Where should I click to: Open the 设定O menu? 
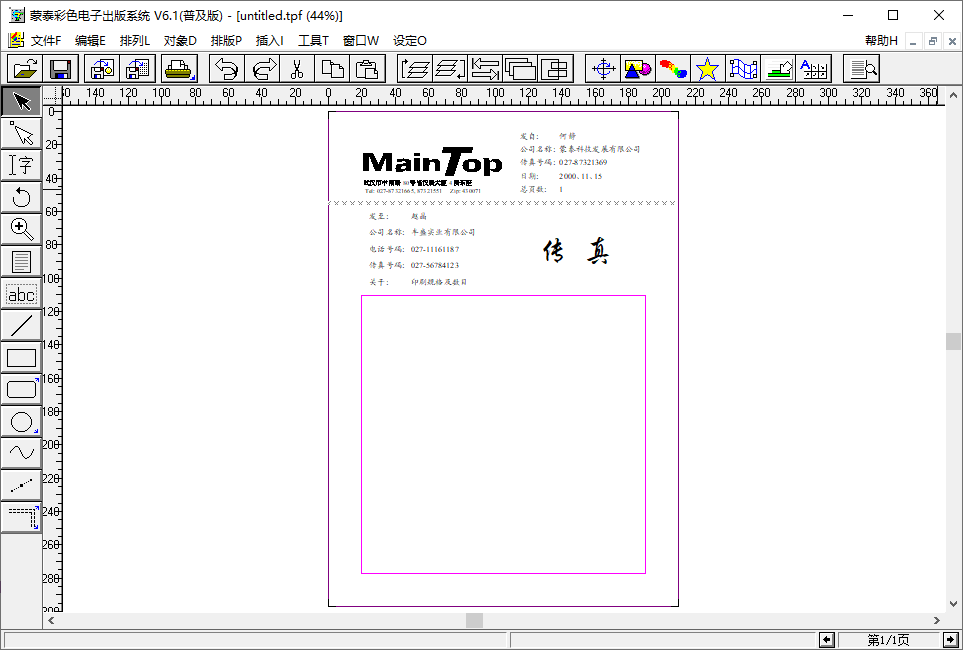tap(410, 41)
